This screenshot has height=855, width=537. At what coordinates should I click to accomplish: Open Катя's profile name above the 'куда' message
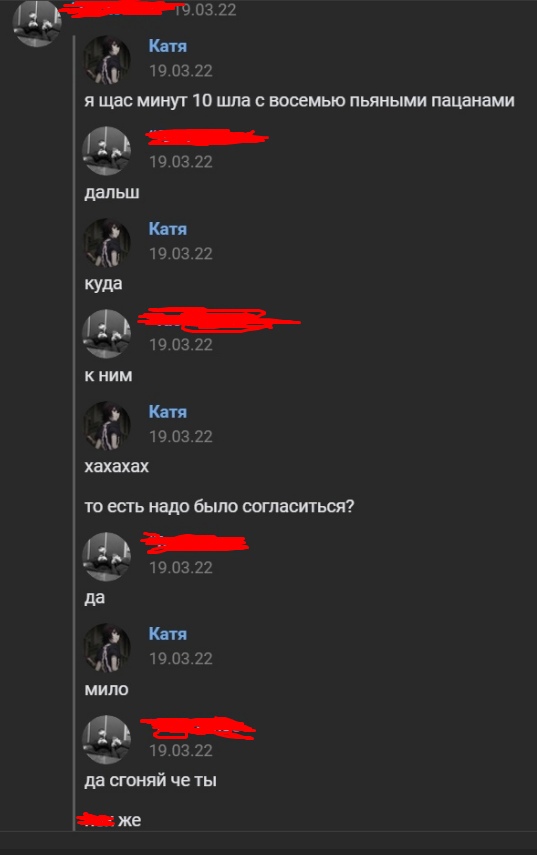[167, 229]
